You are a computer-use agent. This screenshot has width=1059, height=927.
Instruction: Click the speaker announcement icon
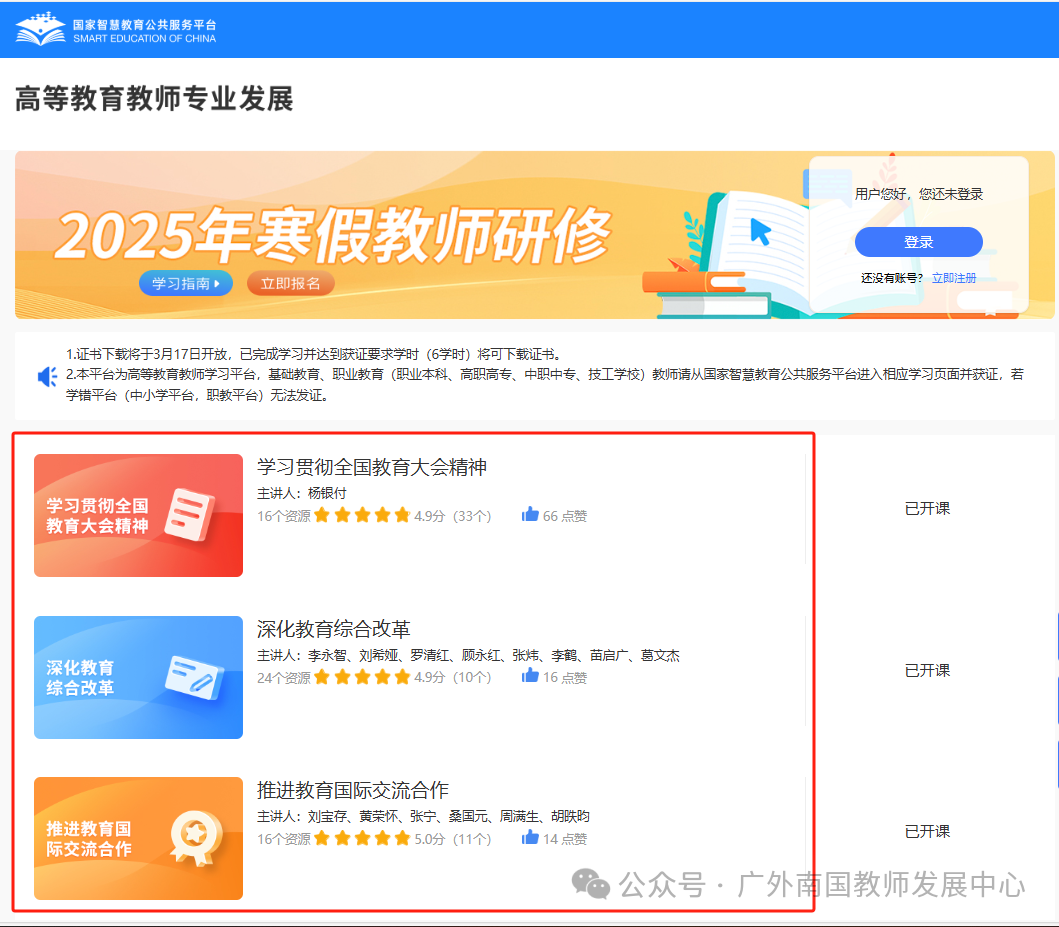click(47, 377)
